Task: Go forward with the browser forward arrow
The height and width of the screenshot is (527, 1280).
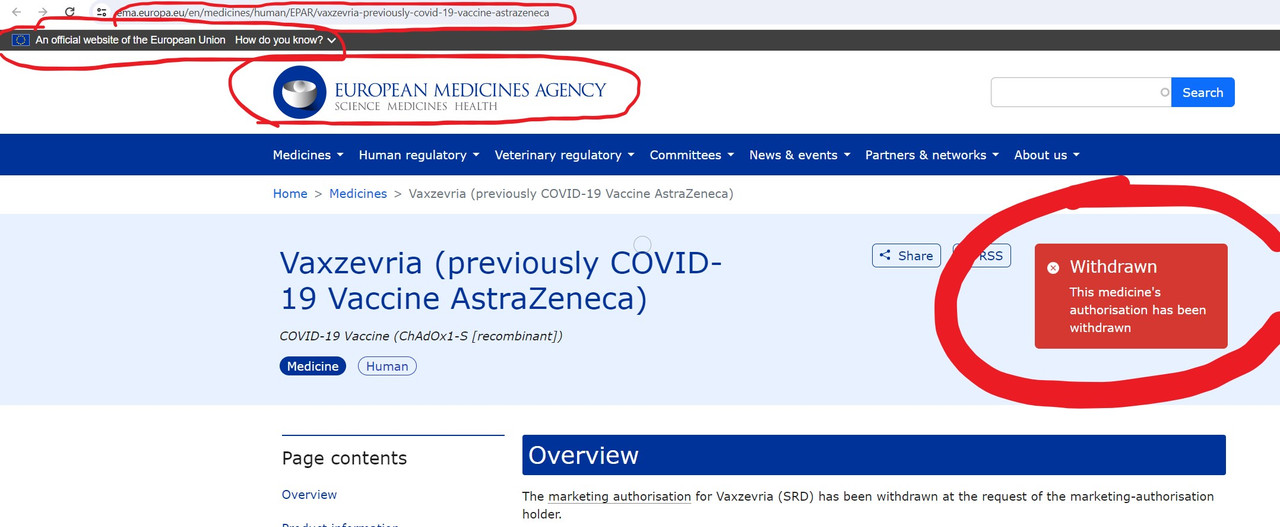Action: pyautogui.click(x=43, y=12)
